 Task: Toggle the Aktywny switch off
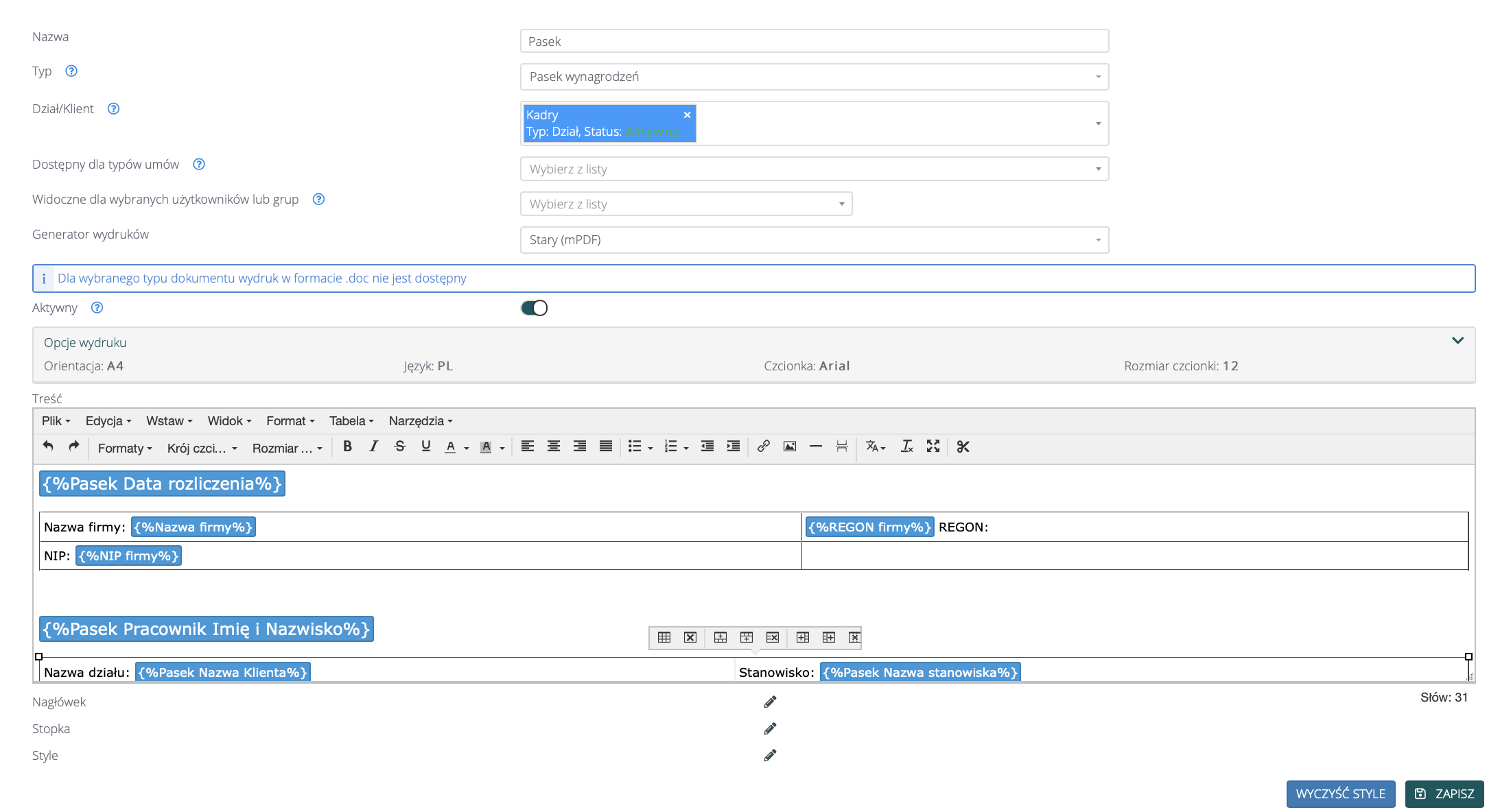[534, 308]
